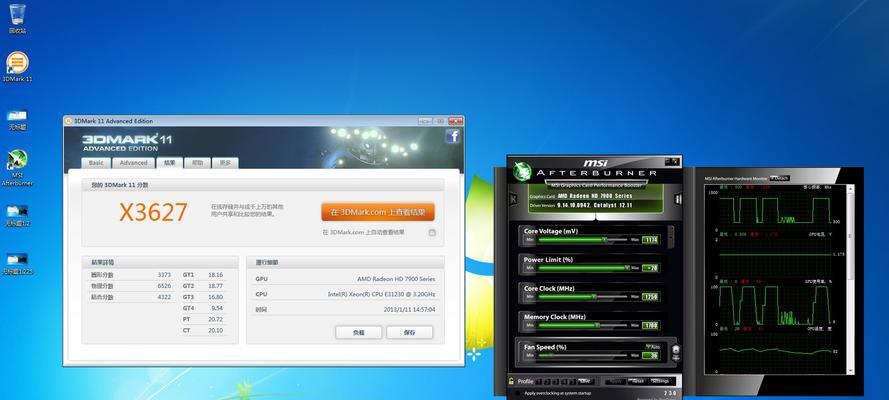This screenshot has height=400, width=889.
Task: Click the profile lock icon in Afterburner
Action: tap(511, 381)
